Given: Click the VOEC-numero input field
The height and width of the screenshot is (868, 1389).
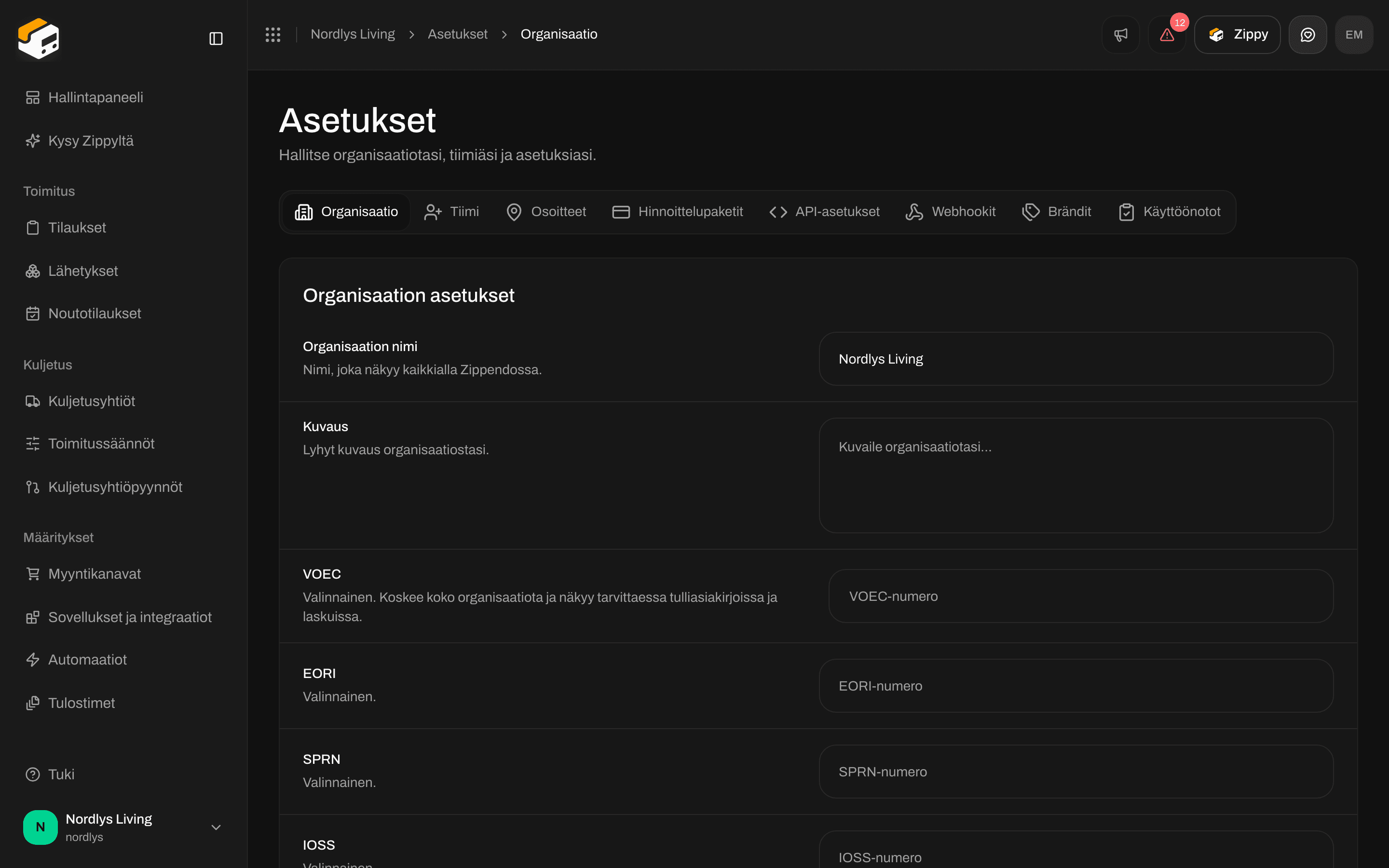Looking at the screenshot, I should pos(1081,596).
